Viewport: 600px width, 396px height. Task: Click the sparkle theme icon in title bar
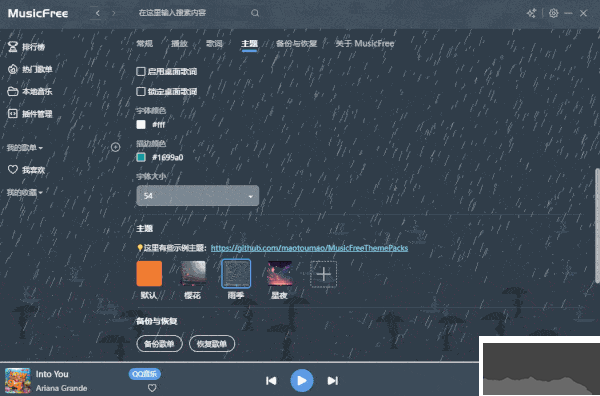(x=531, y=13)
